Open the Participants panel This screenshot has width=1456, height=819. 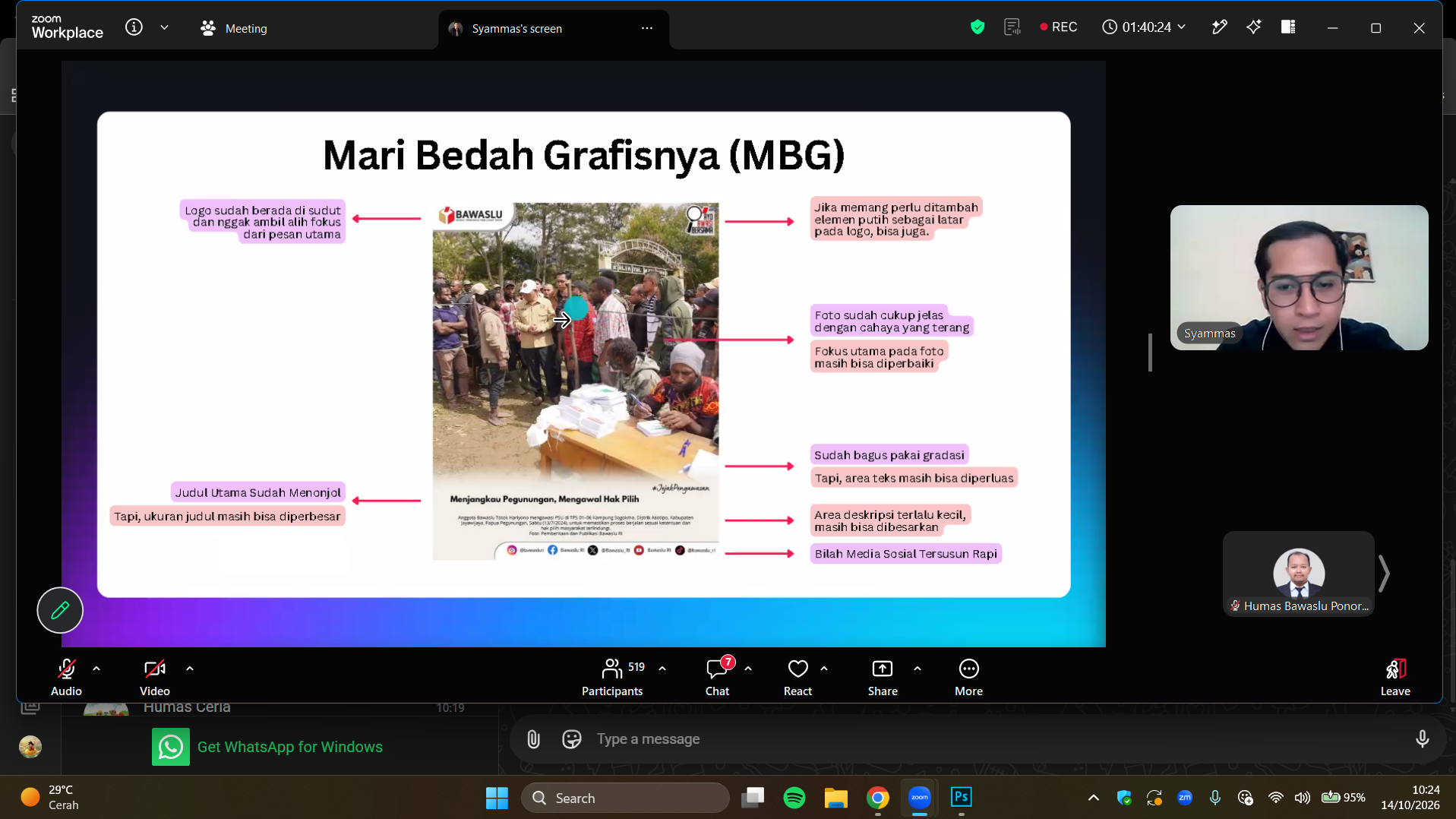(x=612, y=677)
